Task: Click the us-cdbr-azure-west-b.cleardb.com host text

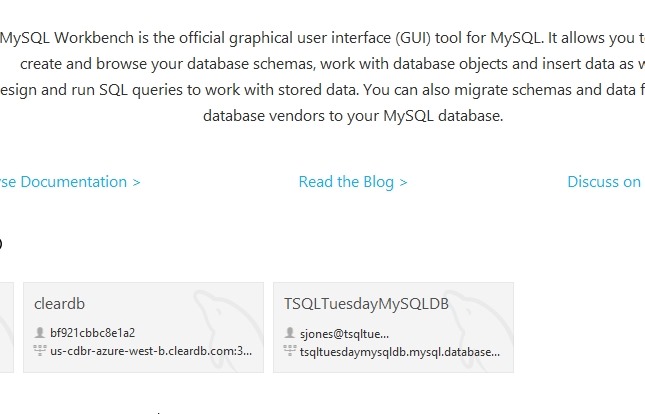Action: (151, 351)
